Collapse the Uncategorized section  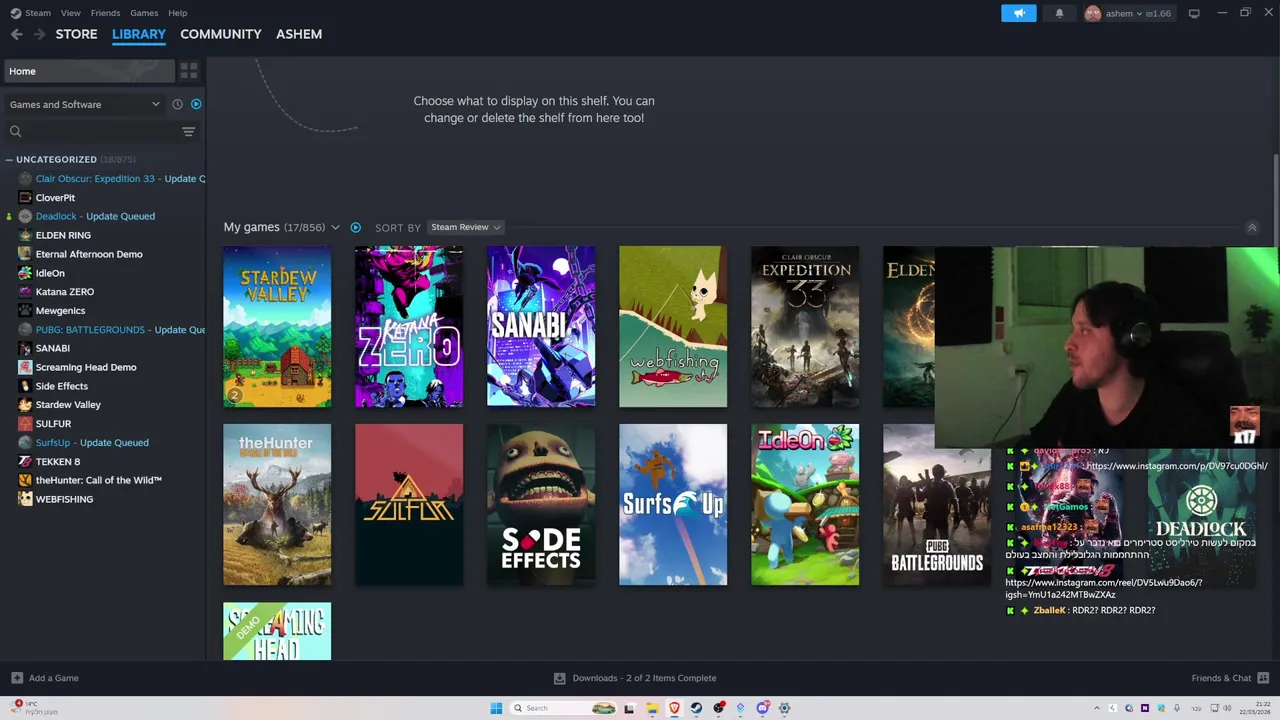pyautogui.click(x=9, y=159)
